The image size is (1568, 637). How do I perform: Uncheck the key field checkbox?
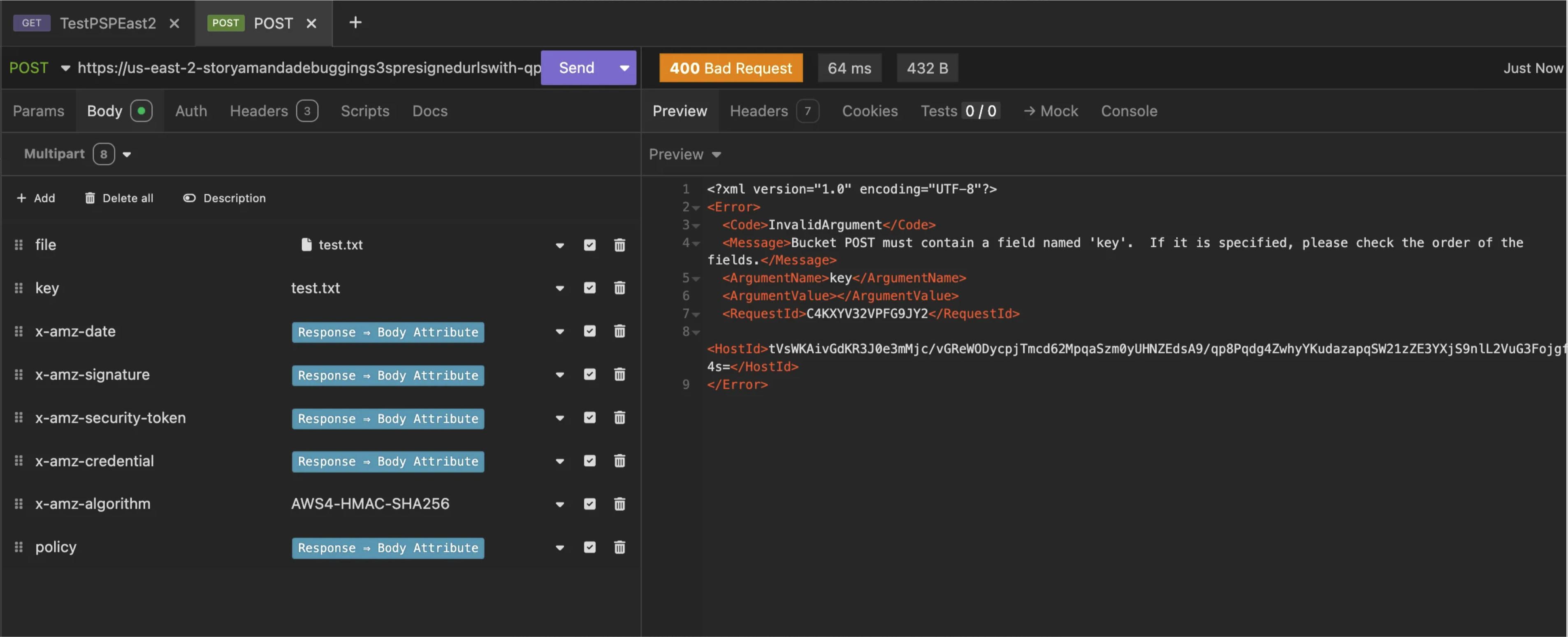pos(589,288)
